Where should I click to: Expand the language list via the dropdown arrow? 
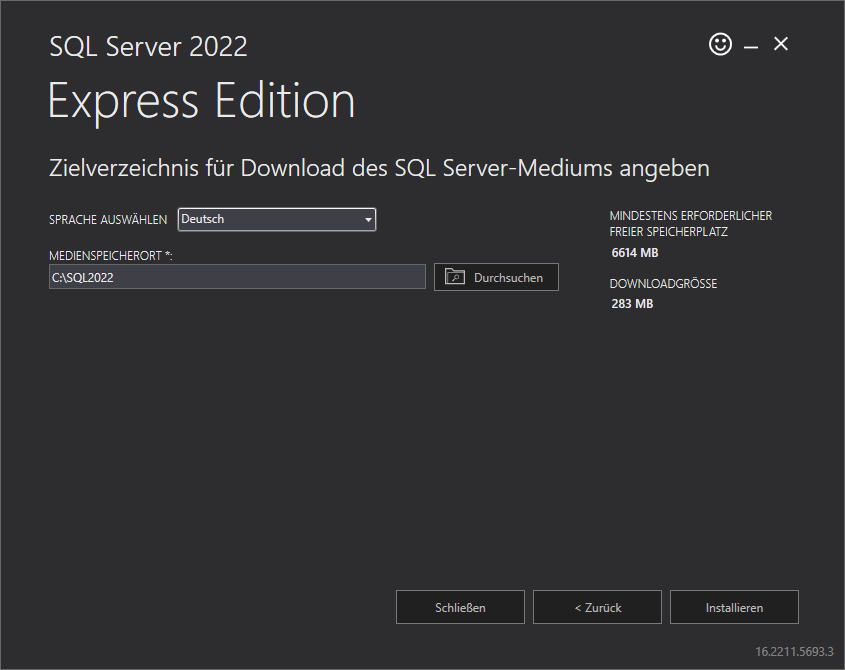367,220
